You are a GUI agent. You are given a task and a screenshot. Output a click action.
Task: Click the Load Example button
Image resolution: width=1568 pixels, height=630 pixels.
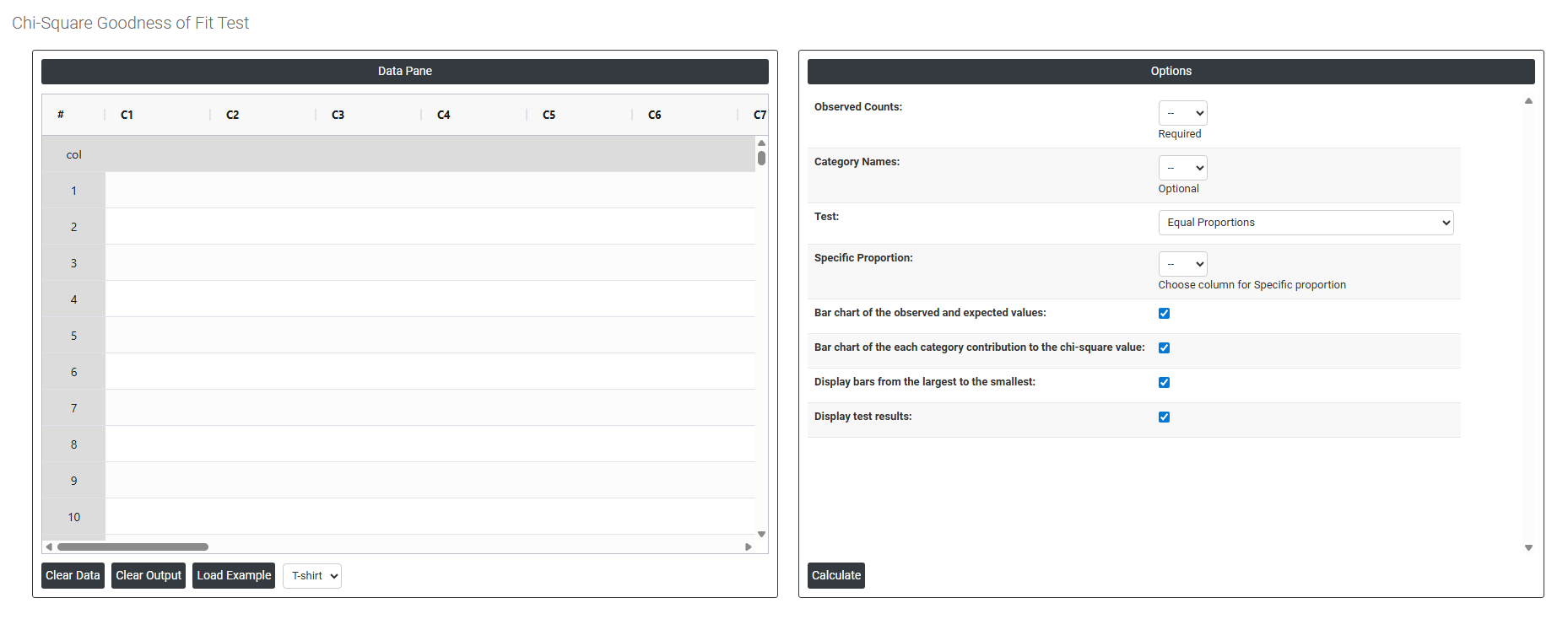tap(234, 576)
